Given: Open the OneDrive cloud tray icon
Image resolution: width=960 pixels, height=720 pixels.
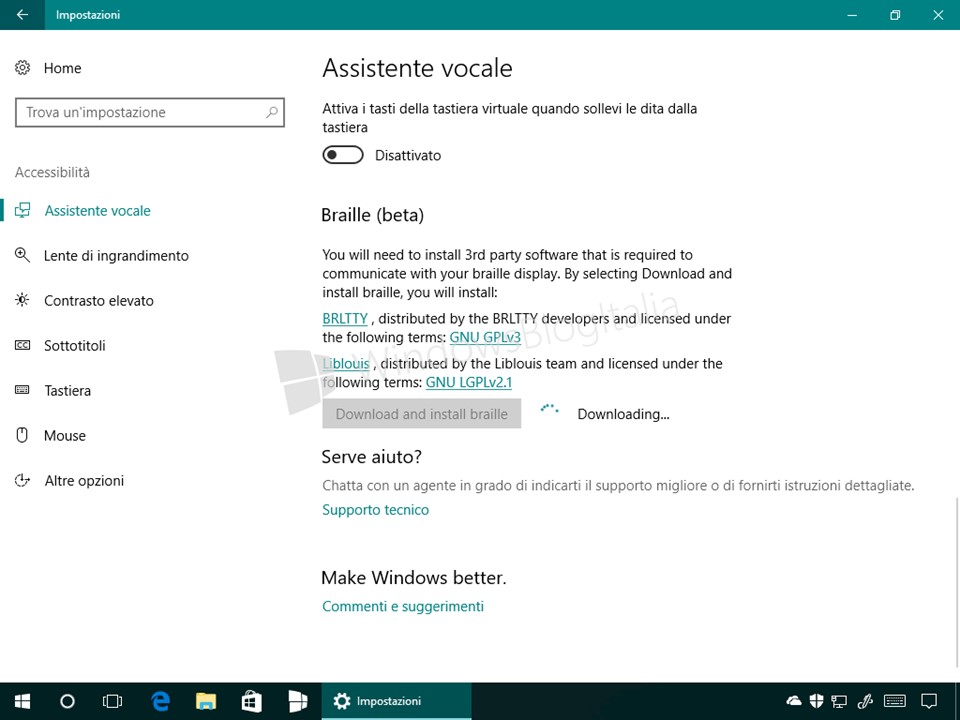Looking at the screenshot, I should tap(793, 701).
